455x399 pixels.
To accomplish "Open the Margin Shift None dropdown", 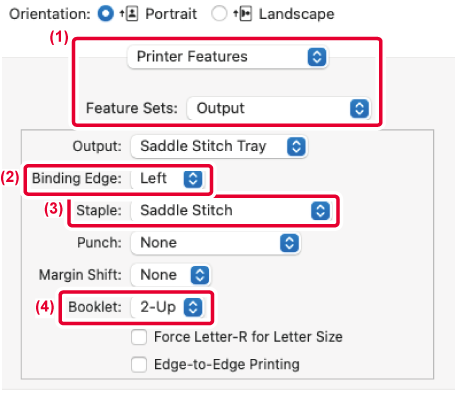I will pyautogui.click(x=171, y=275).
